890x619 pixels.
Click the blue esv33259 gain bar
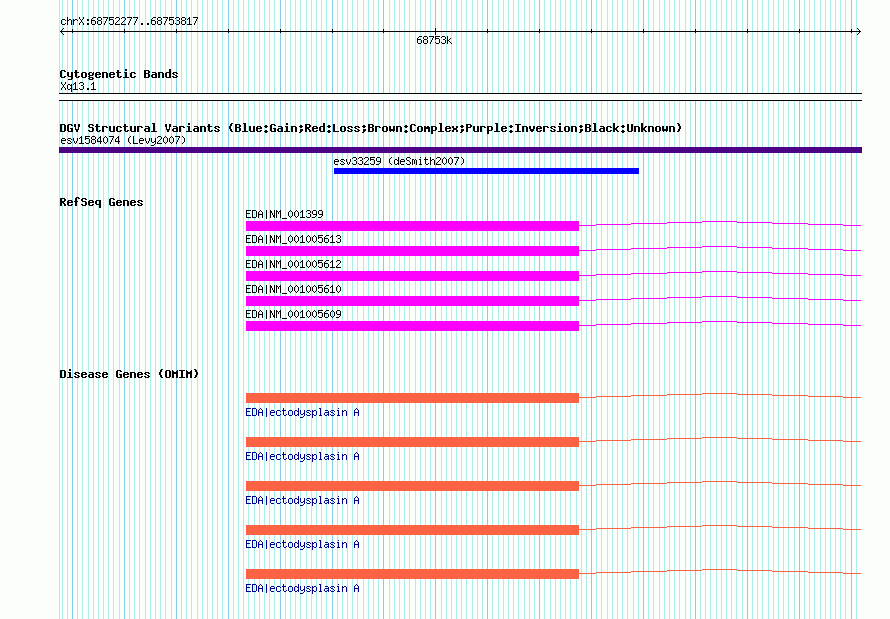[486, 171]
